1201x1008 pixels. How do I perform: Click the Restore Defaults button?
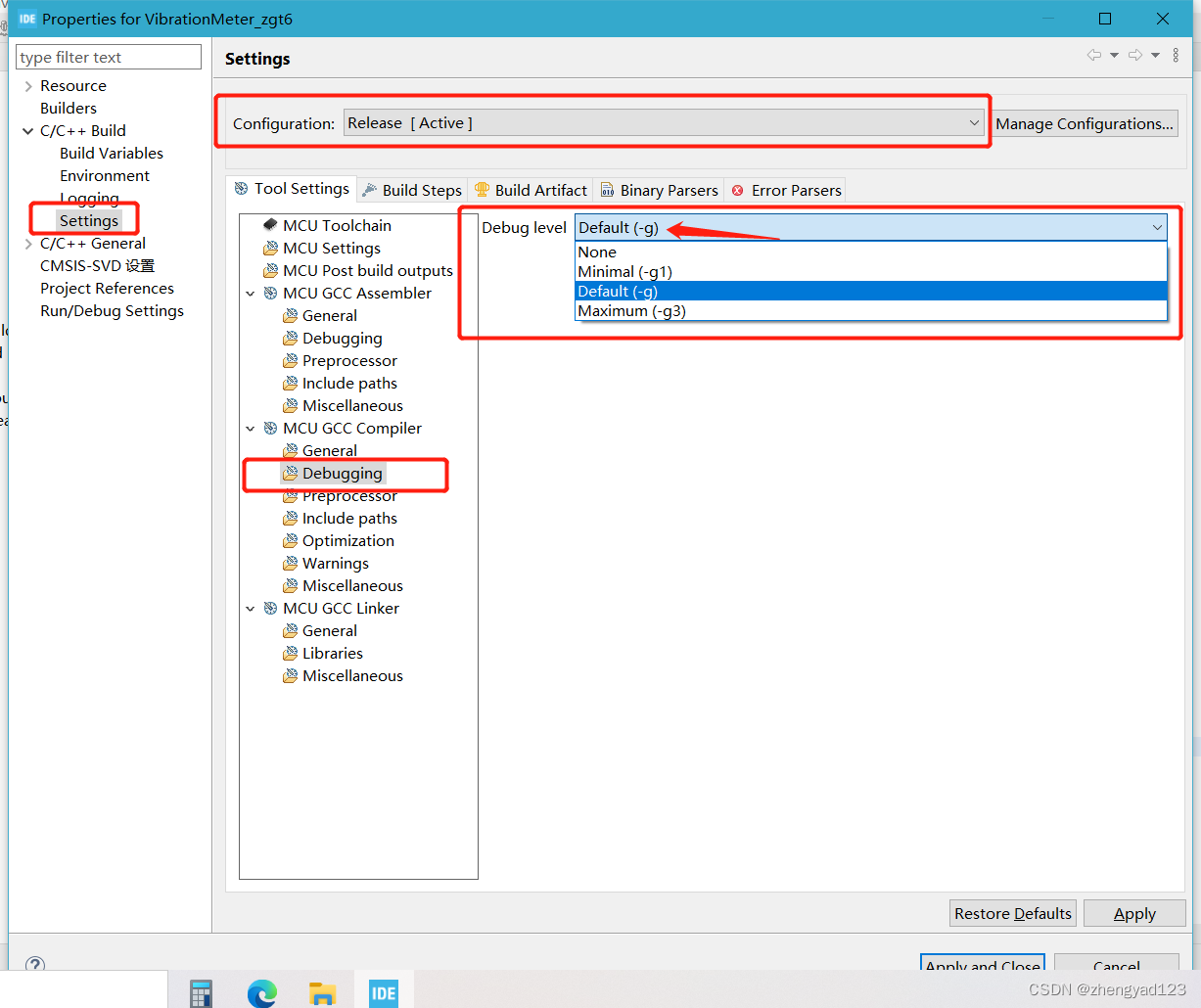point(1011,912)
